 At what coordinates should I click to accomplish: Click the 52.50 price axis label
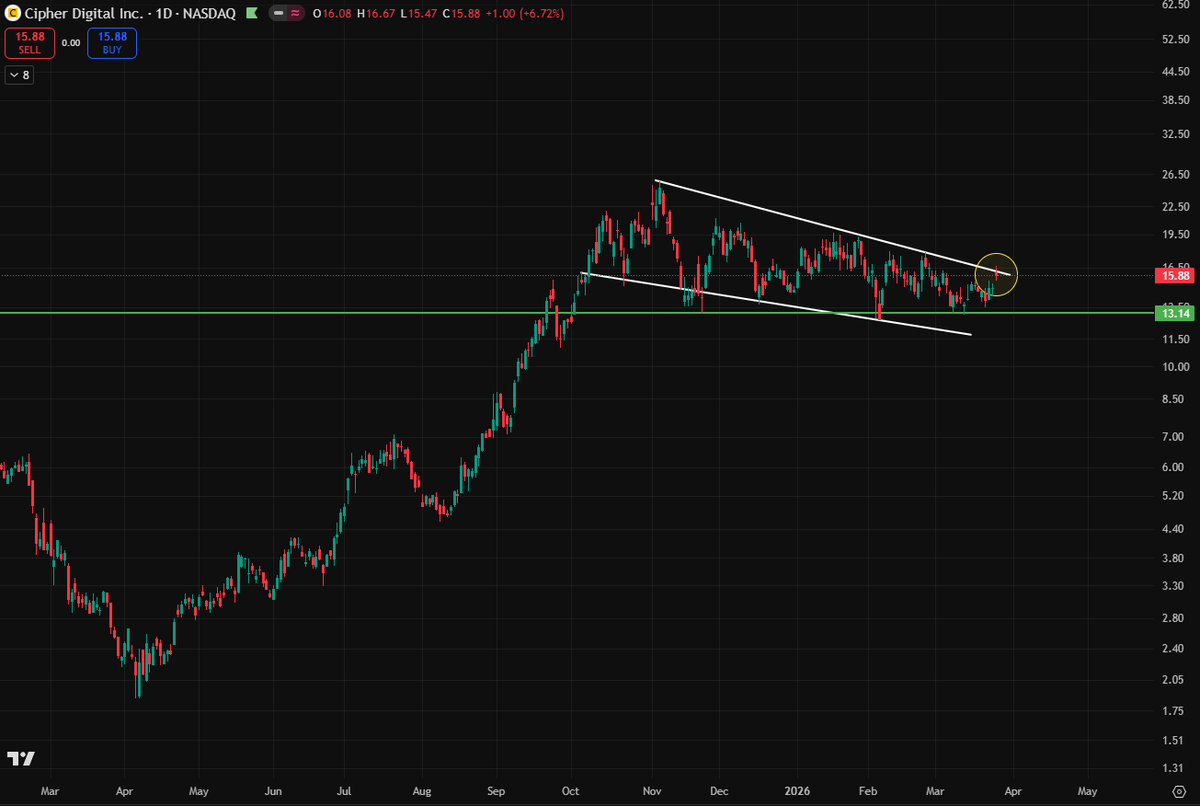[1175, 39]
